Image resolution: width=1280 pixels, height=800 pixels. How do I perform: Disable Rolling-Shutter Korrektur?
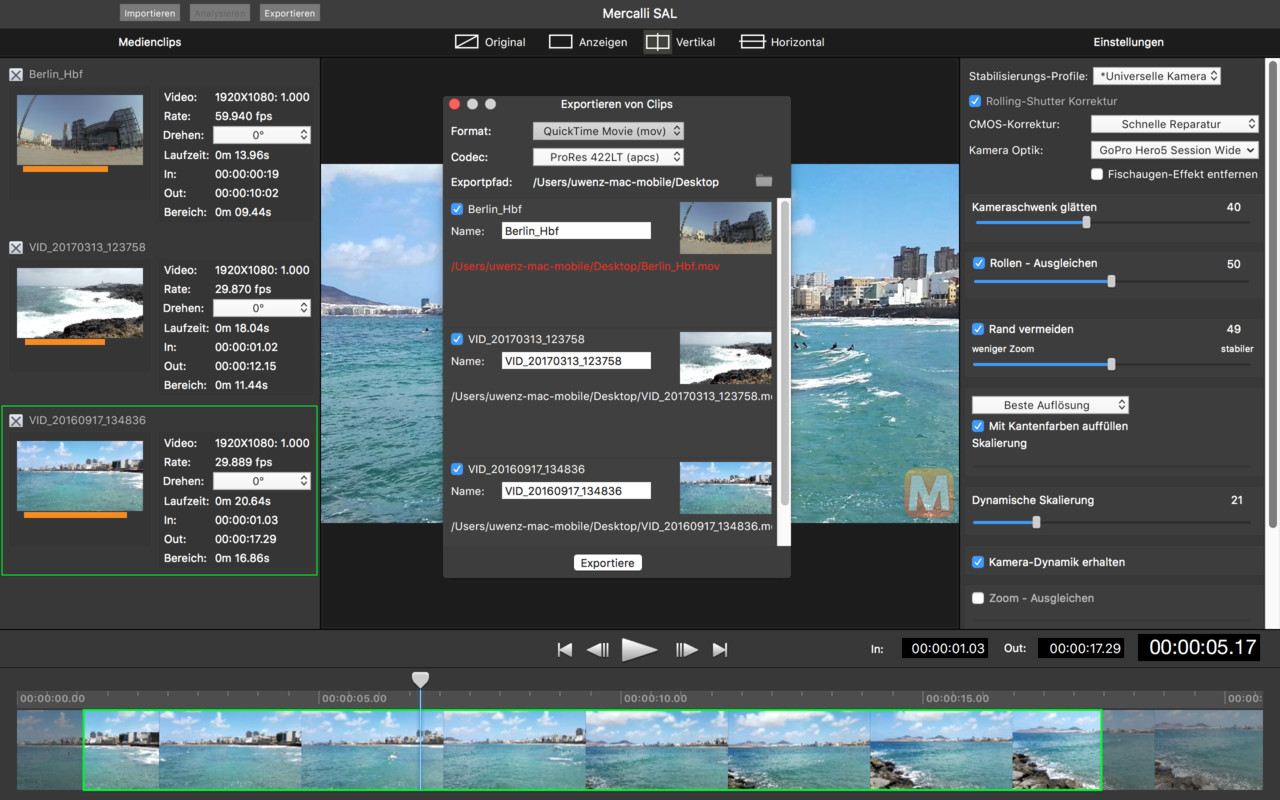[975, 101]
